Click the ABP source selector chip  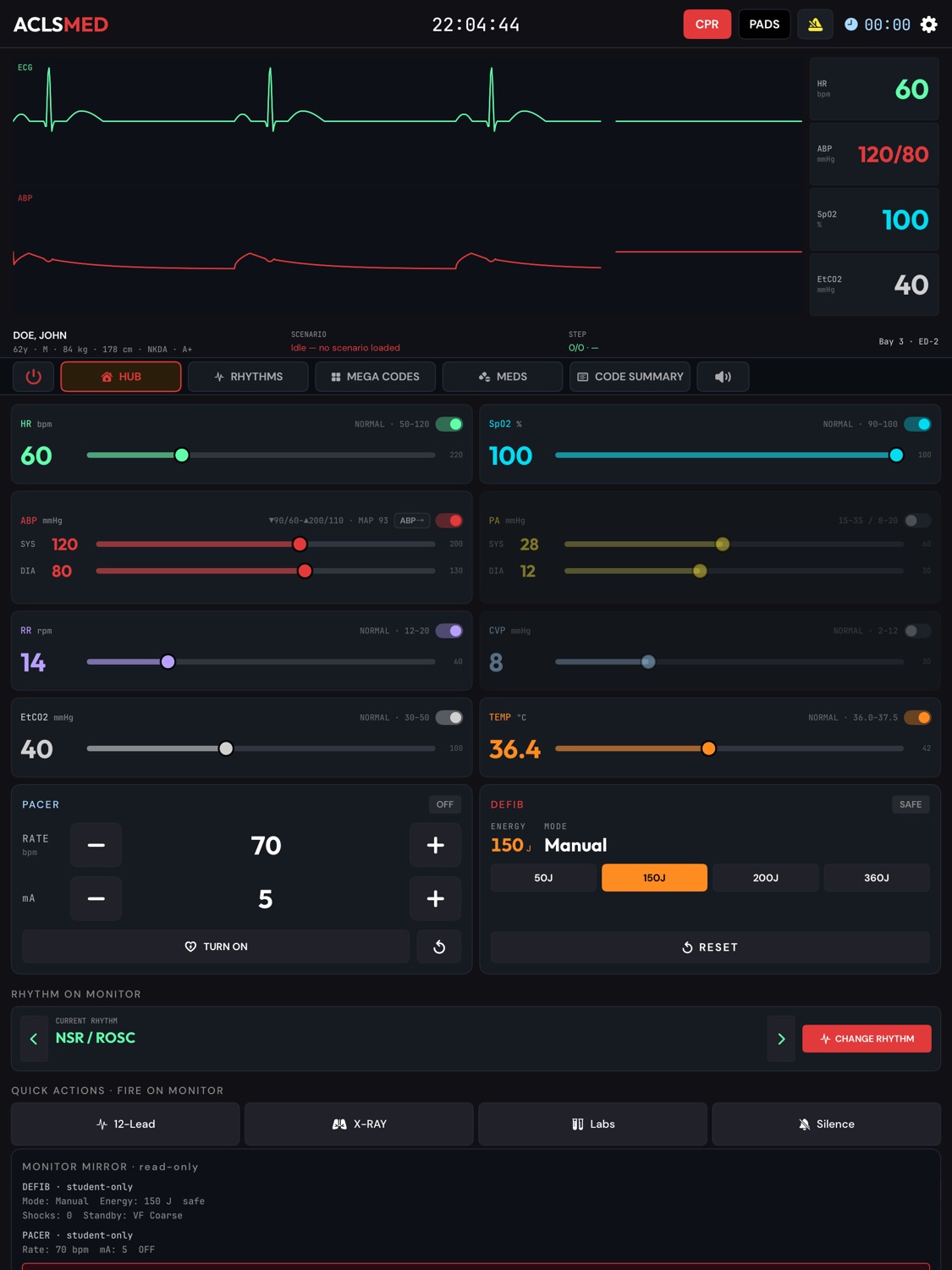[x=412, y=521]
